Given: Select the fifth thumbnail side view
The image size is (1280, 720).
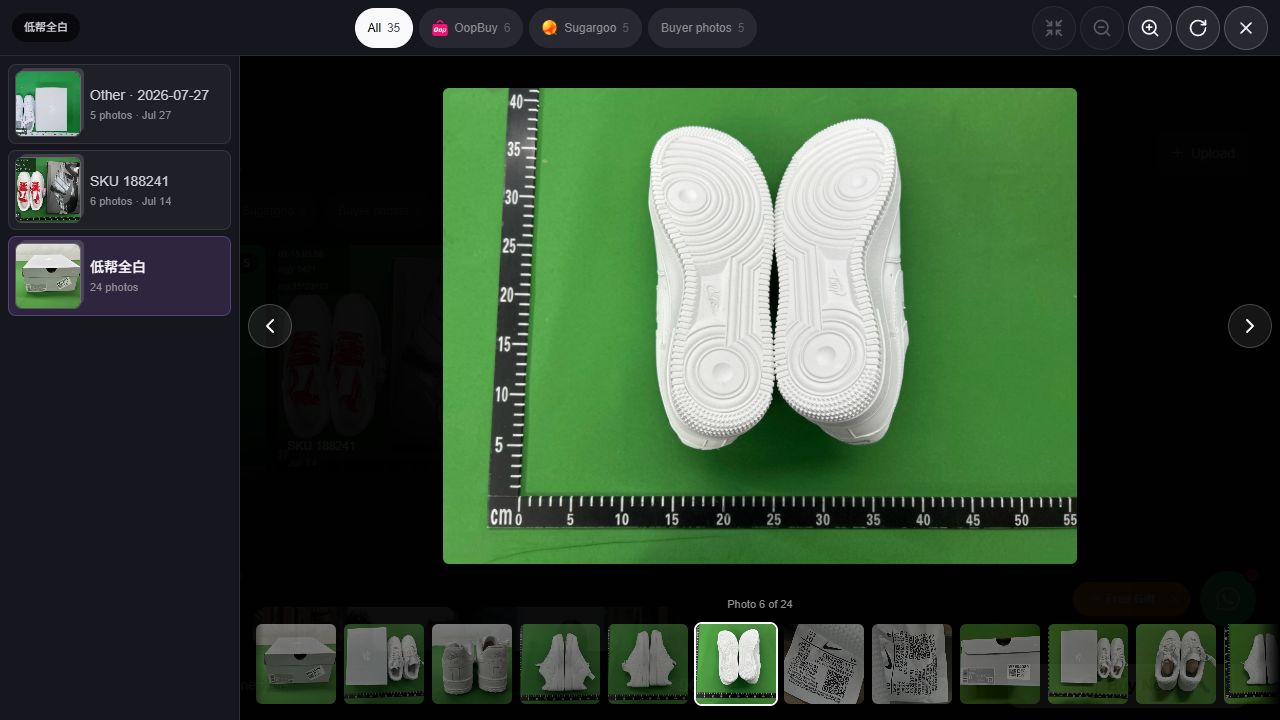Looking at the screenshot, I should coord(648,664).
